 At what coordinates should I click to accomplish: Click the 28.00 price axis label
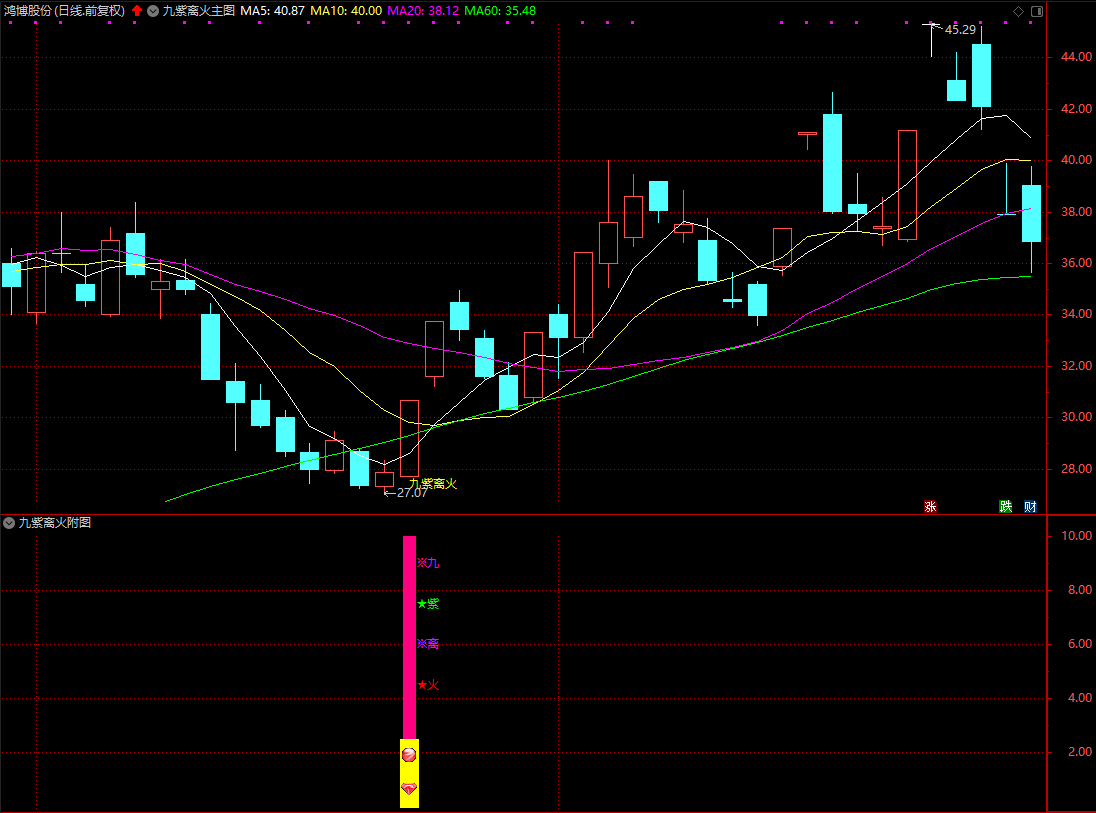click(x=1076, y=468)
